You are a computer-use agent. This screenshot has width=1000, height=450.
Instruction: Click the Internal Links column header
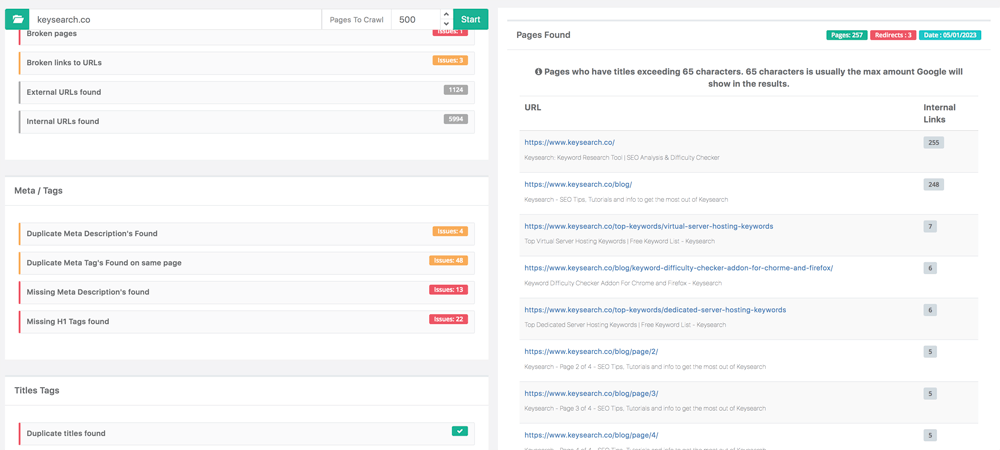coord(939,113)
